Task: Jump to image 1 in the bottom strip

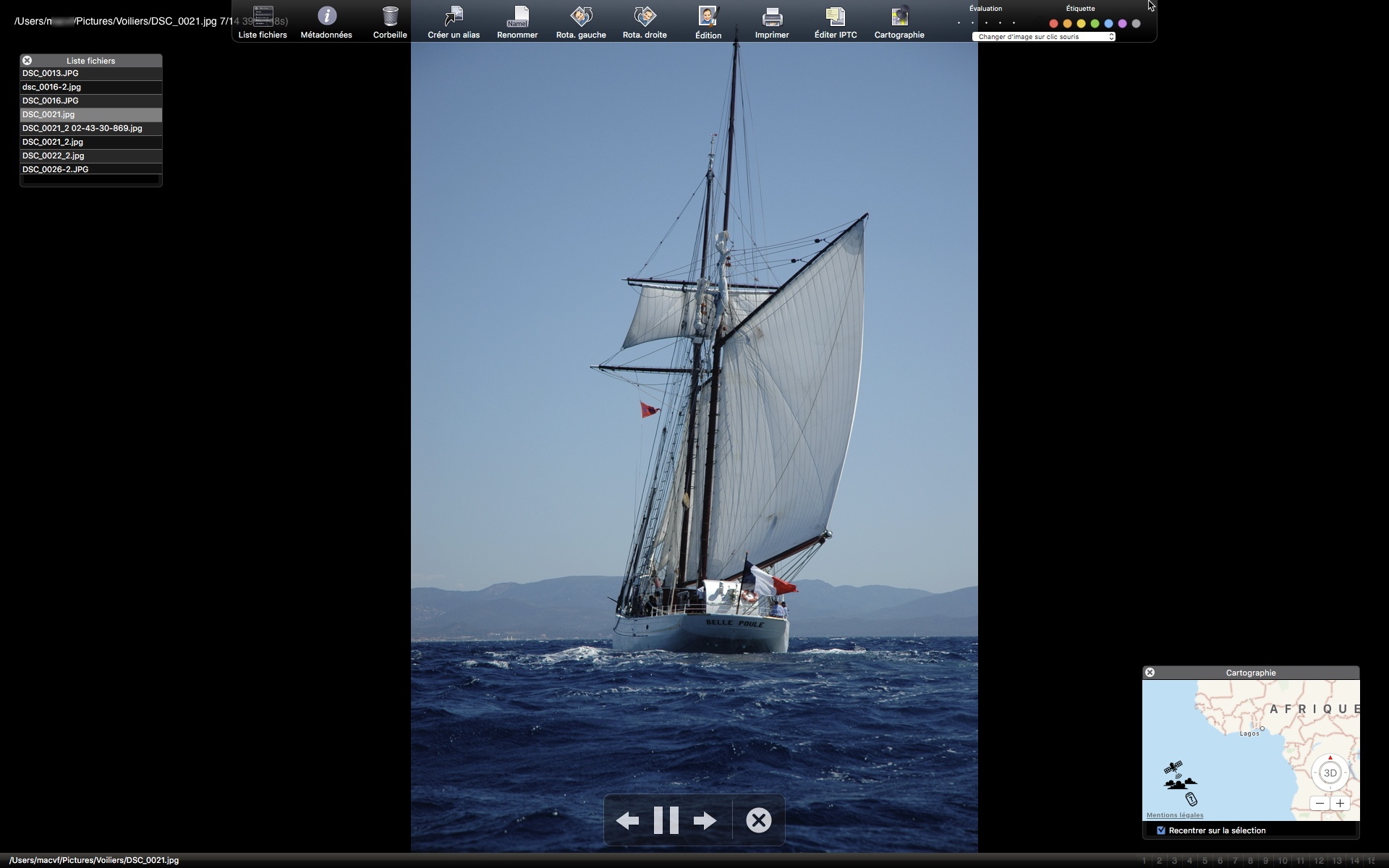Action: [1144, 861]
